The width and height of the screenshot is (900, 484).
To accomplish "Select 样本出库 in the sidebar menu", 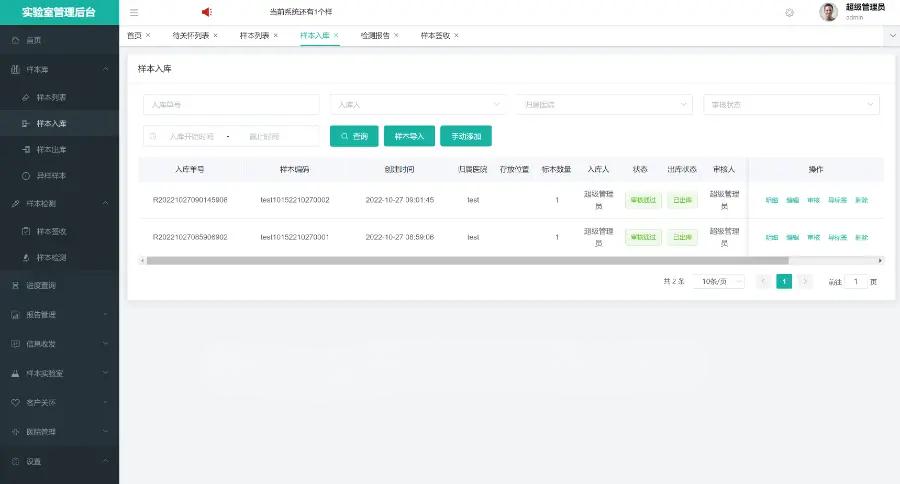I will (51, 149).
